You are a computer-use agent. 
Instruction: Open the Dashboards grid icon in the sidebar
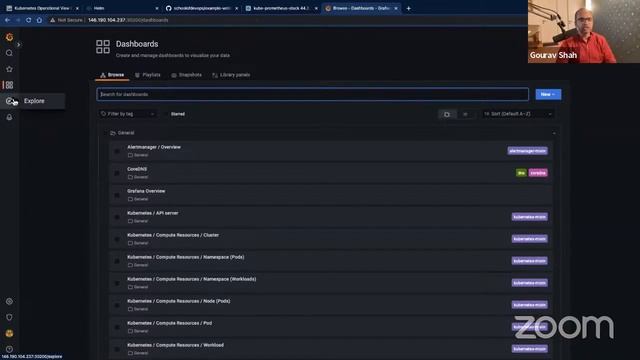[9, 85]
